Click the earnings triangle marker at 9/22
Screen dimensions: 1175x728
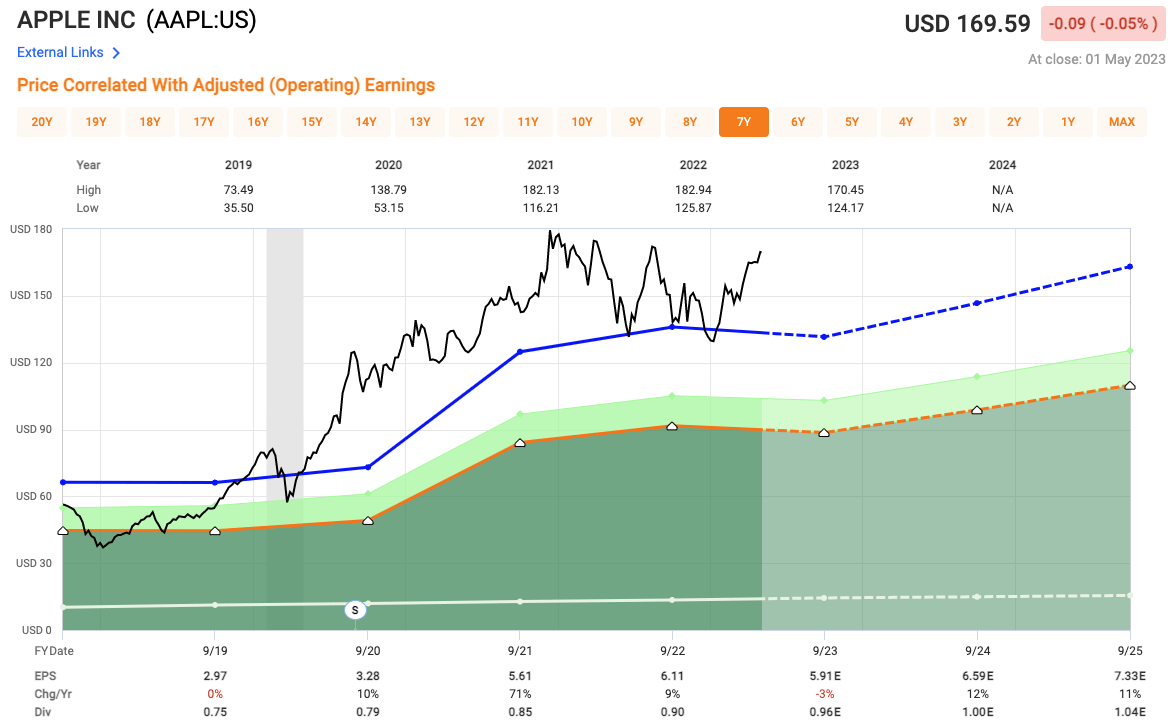pos(672,426)
